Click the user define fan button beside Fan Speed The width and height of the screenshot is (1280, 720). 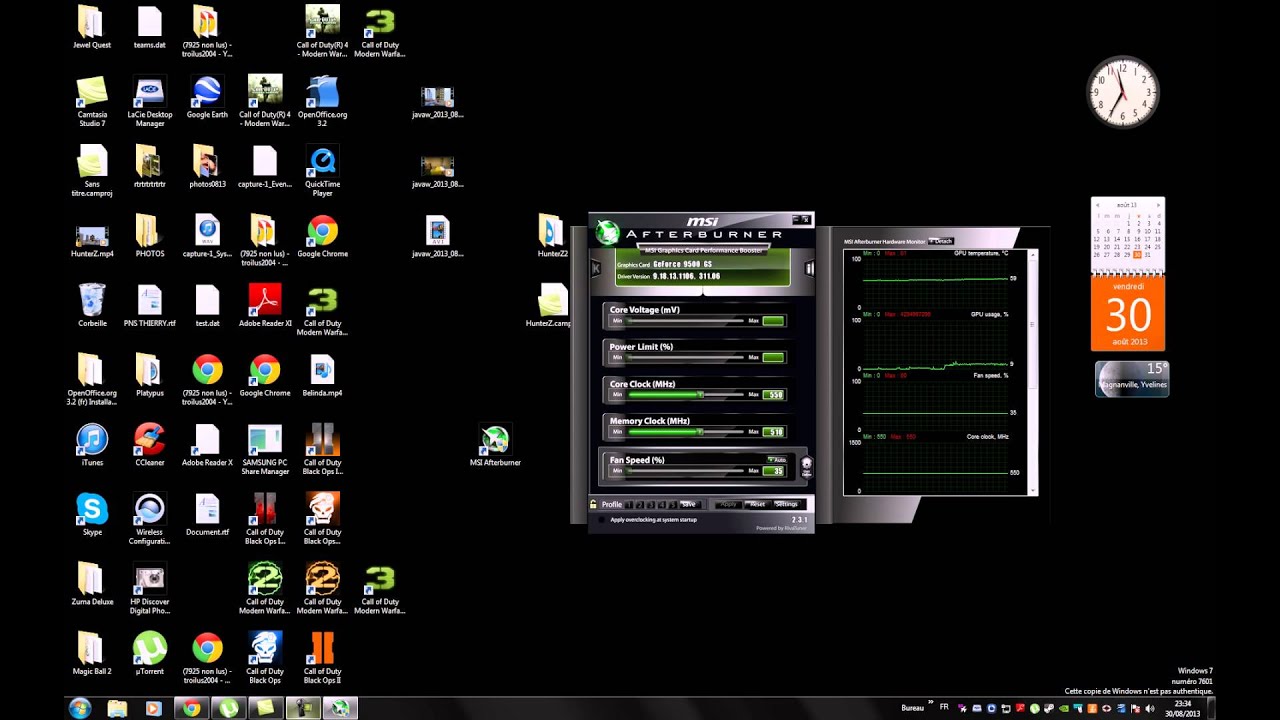[807, 466]
